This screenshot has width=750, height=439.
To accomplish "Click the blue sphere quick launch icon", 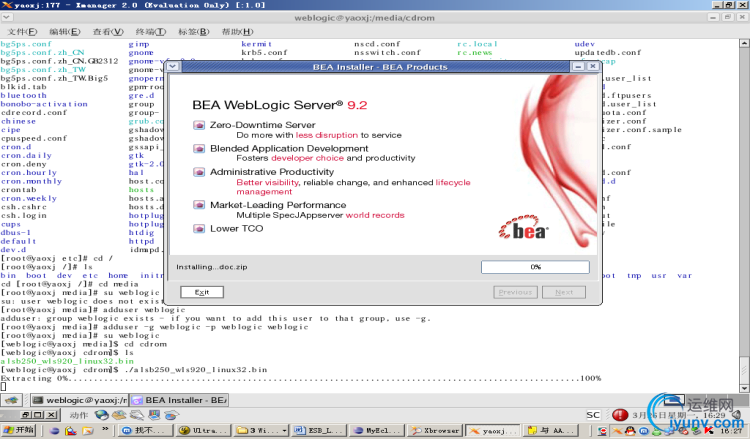I will tap(54, 431).
